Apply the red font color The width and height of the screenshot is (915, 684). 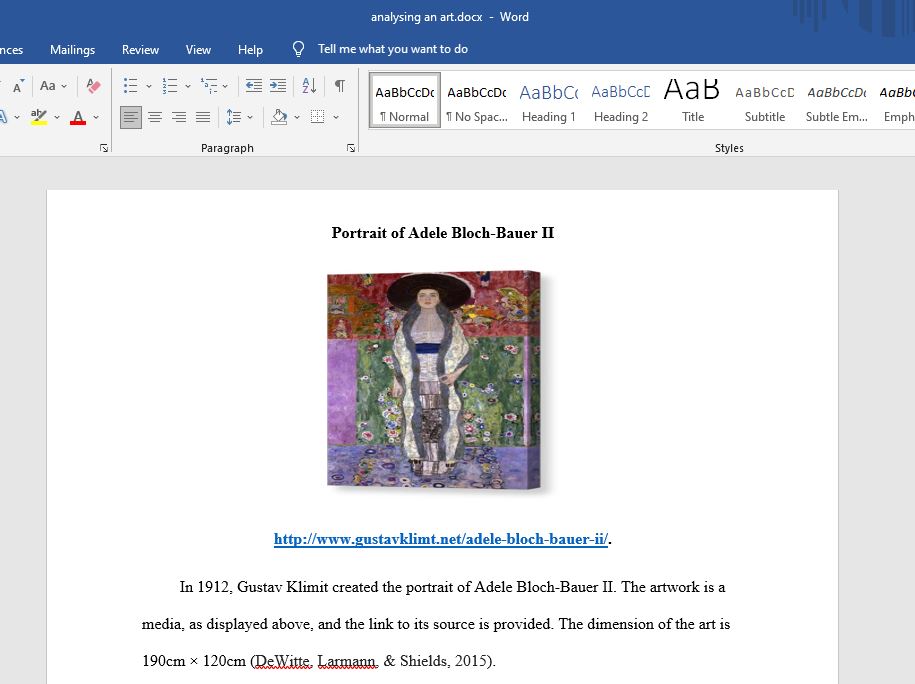click(78, 117)
